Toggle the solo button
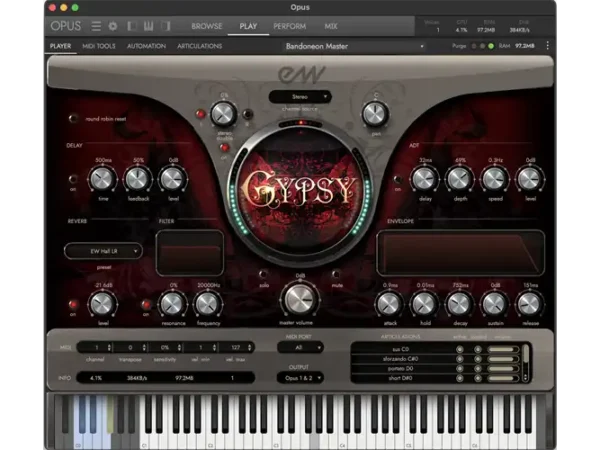This screenshot has height=450, width=600. click(x=263, y=274)
